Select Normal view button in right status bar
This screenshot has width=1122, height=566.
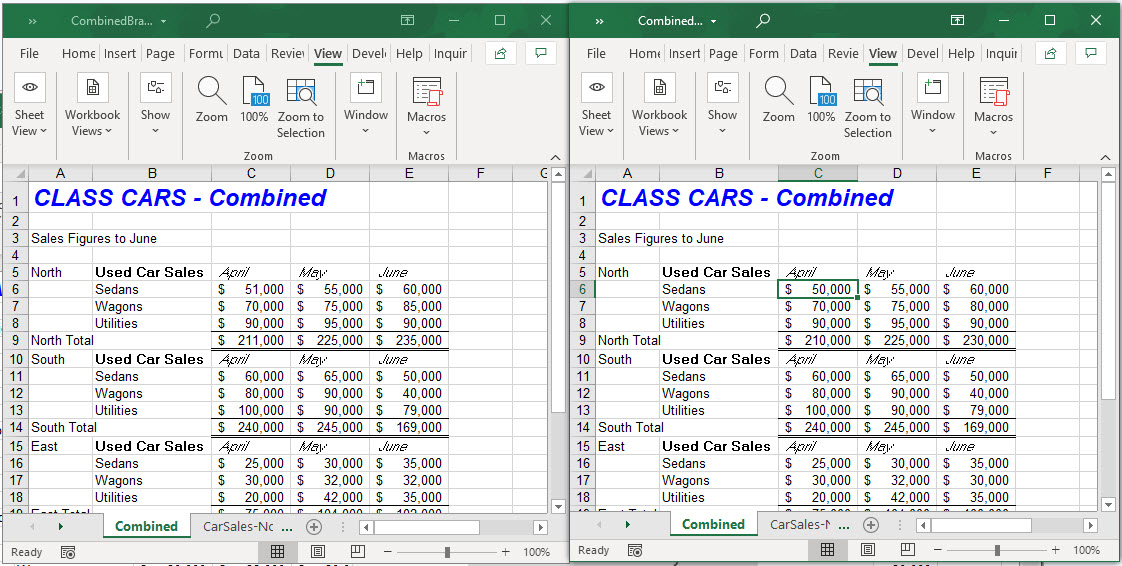pos(828,550)
